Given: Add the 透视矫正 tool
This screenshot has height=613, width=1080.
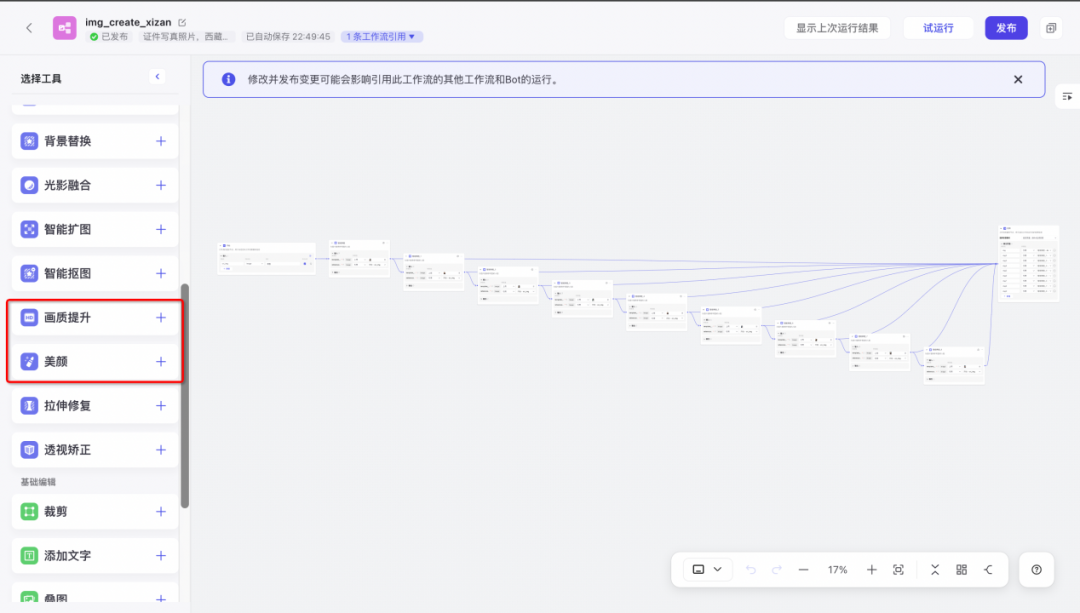Looking at the screenshot, I should (160, 450).
